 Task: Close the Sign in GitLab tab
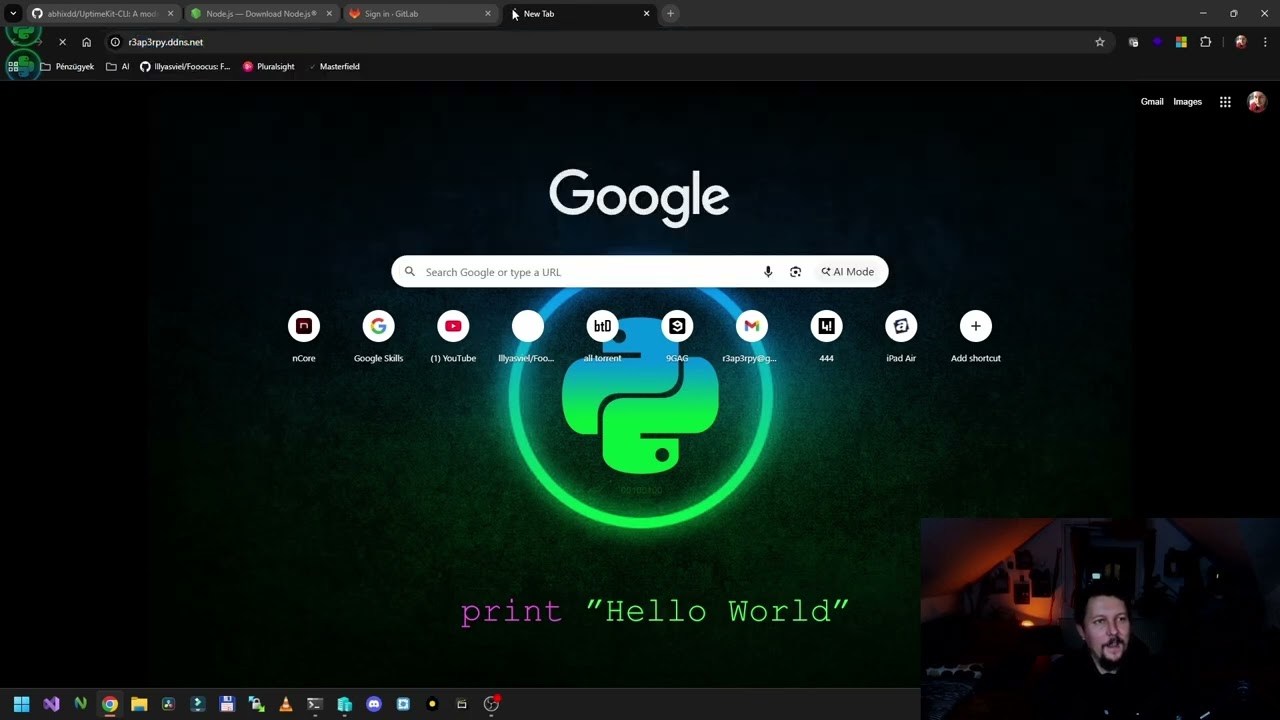tap(488, 13)
